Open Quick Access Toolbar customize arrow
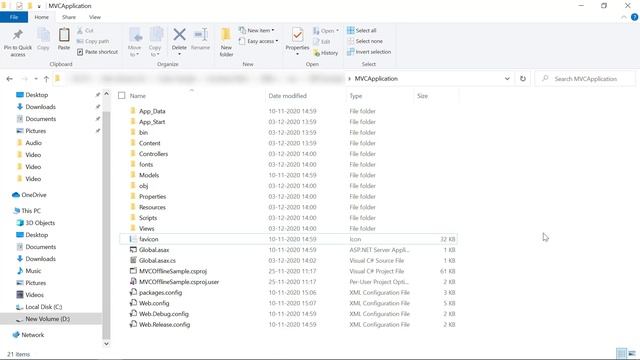The image size is (640, 360). (x=39, y=6)
